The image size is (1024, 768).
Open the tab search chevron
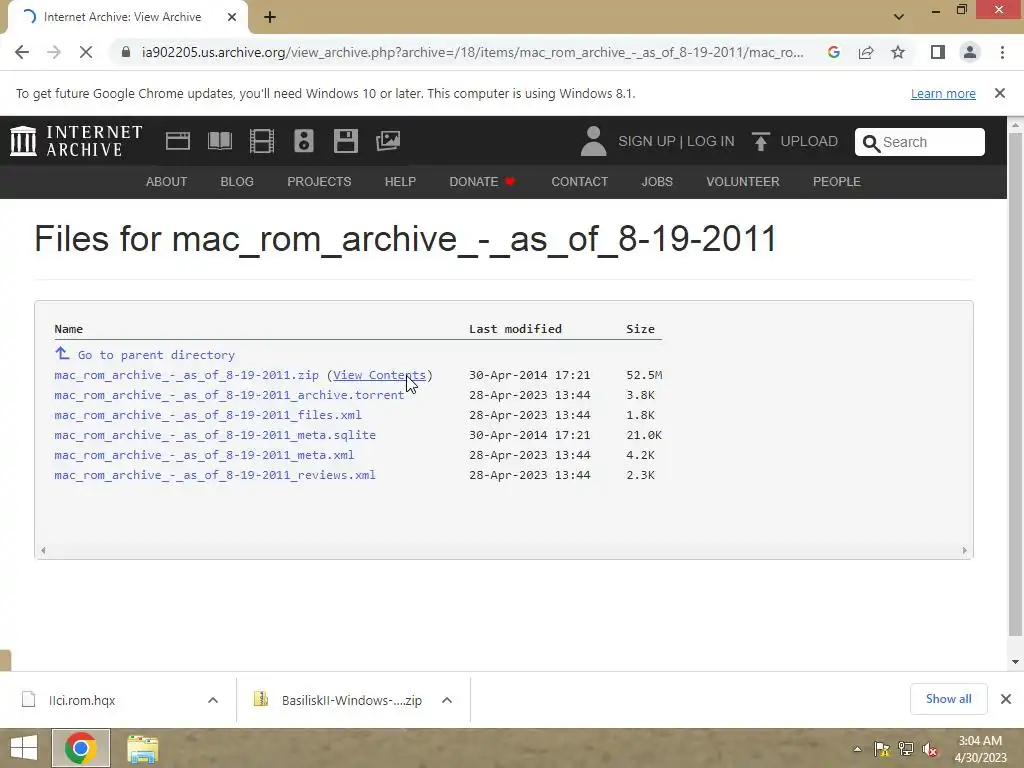(899, 17)
